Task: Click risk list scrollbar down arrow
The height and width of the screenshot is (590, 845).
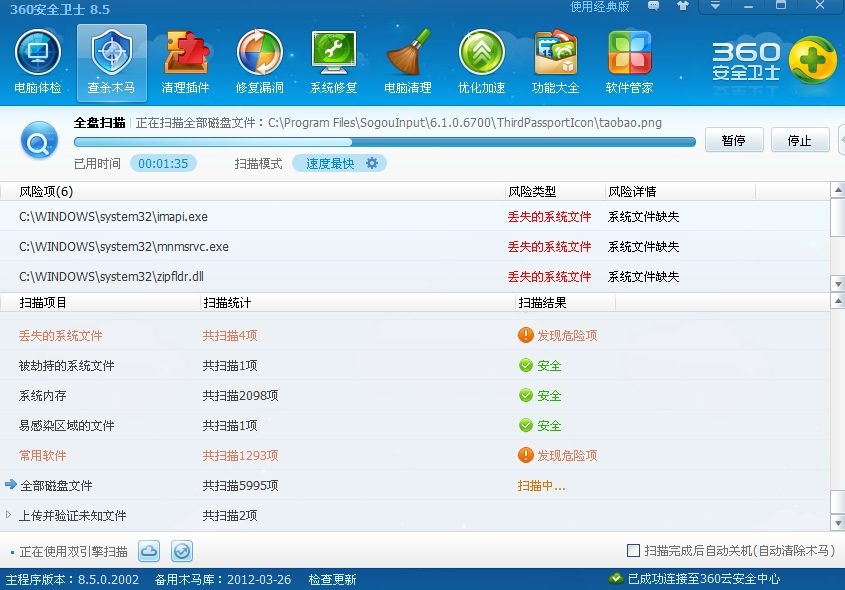Action: pyautogui.click(x=838, y=284)
